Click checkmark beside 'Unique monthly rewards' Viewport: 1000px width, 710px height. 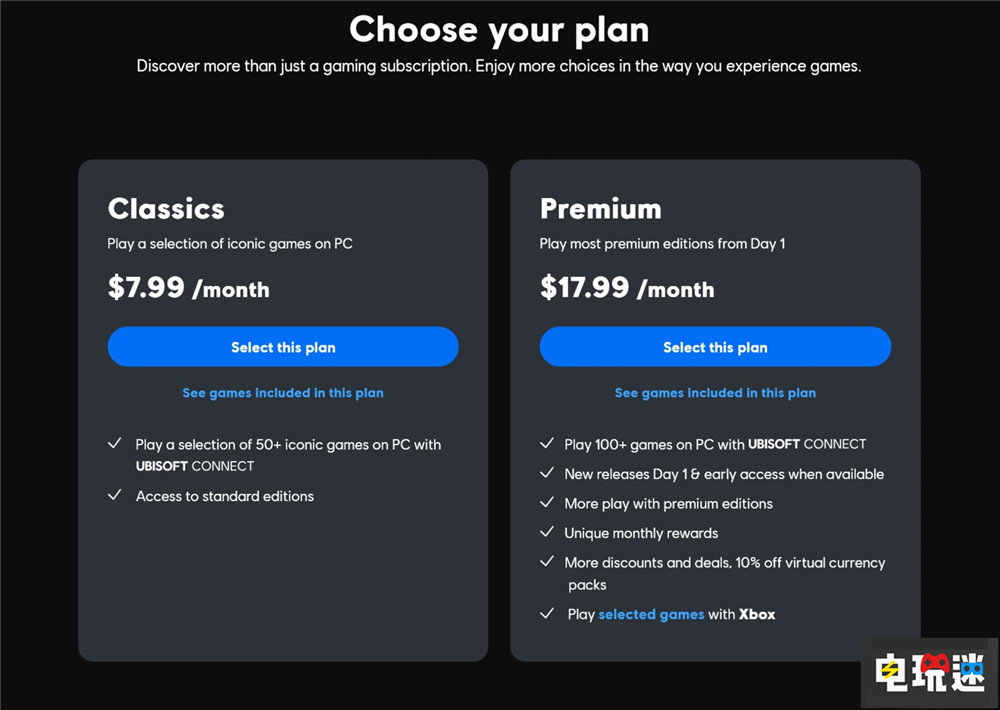point(547,533)
